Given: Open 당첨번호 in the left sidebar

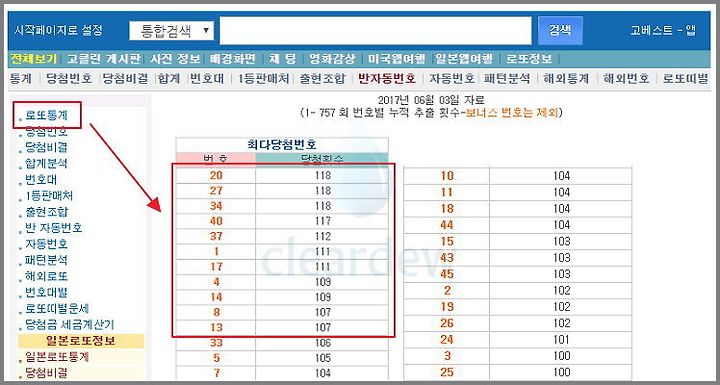Looking at the screenshot, I should click(x=46, y=131).
